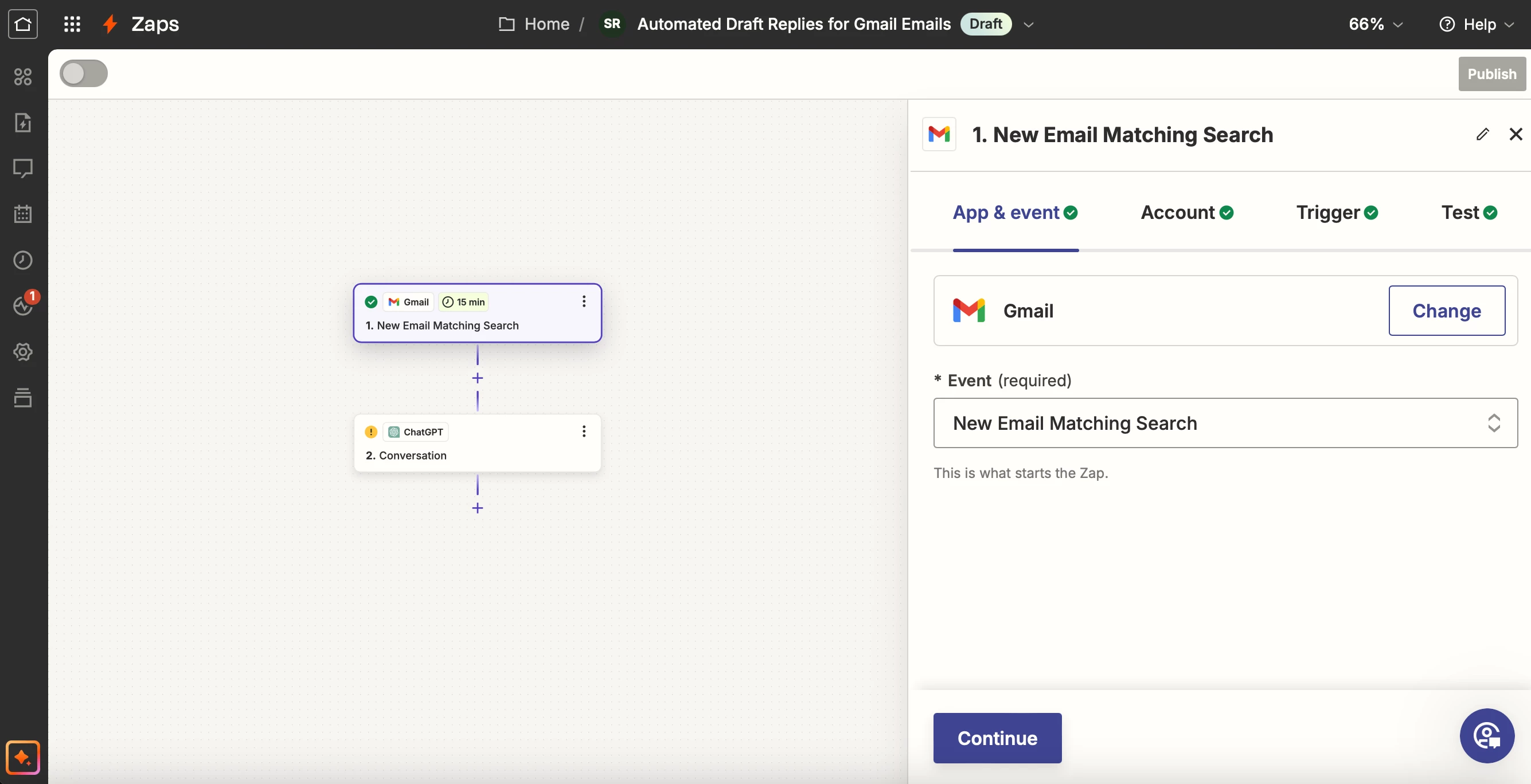Click the Zap history clock icon in sidebar
Image resolution: width=1531 pixels, height=784 pixels.
pyautogui.click(x=22, y=260)
